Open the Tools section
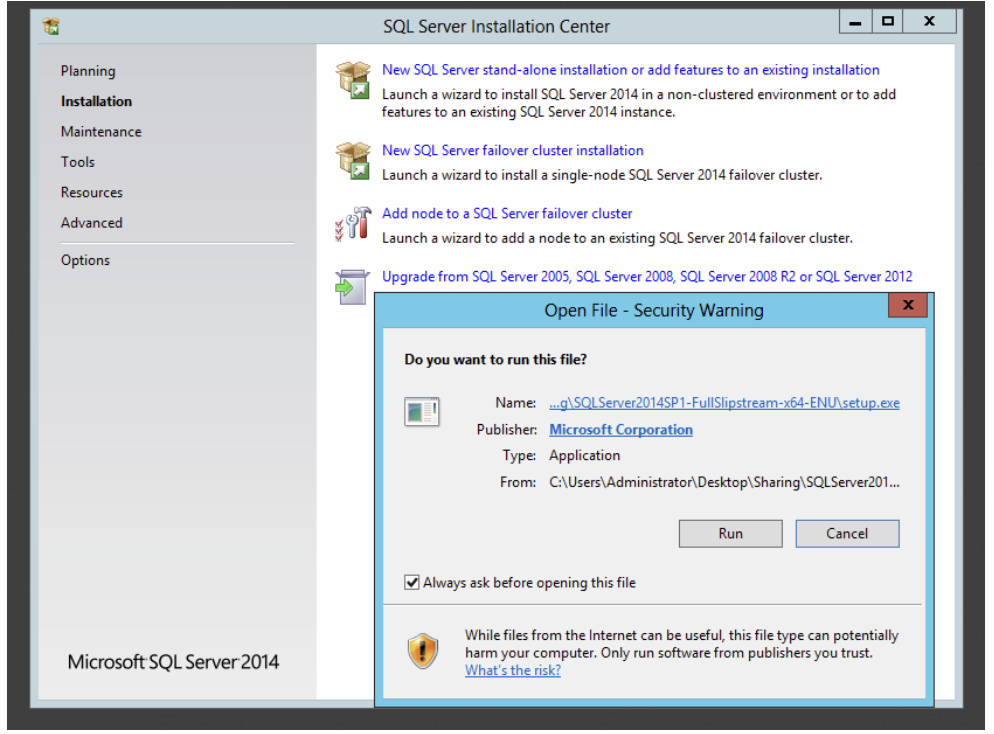Image resolution: width=994 pixels, height=734 pixels. point(78,162)
